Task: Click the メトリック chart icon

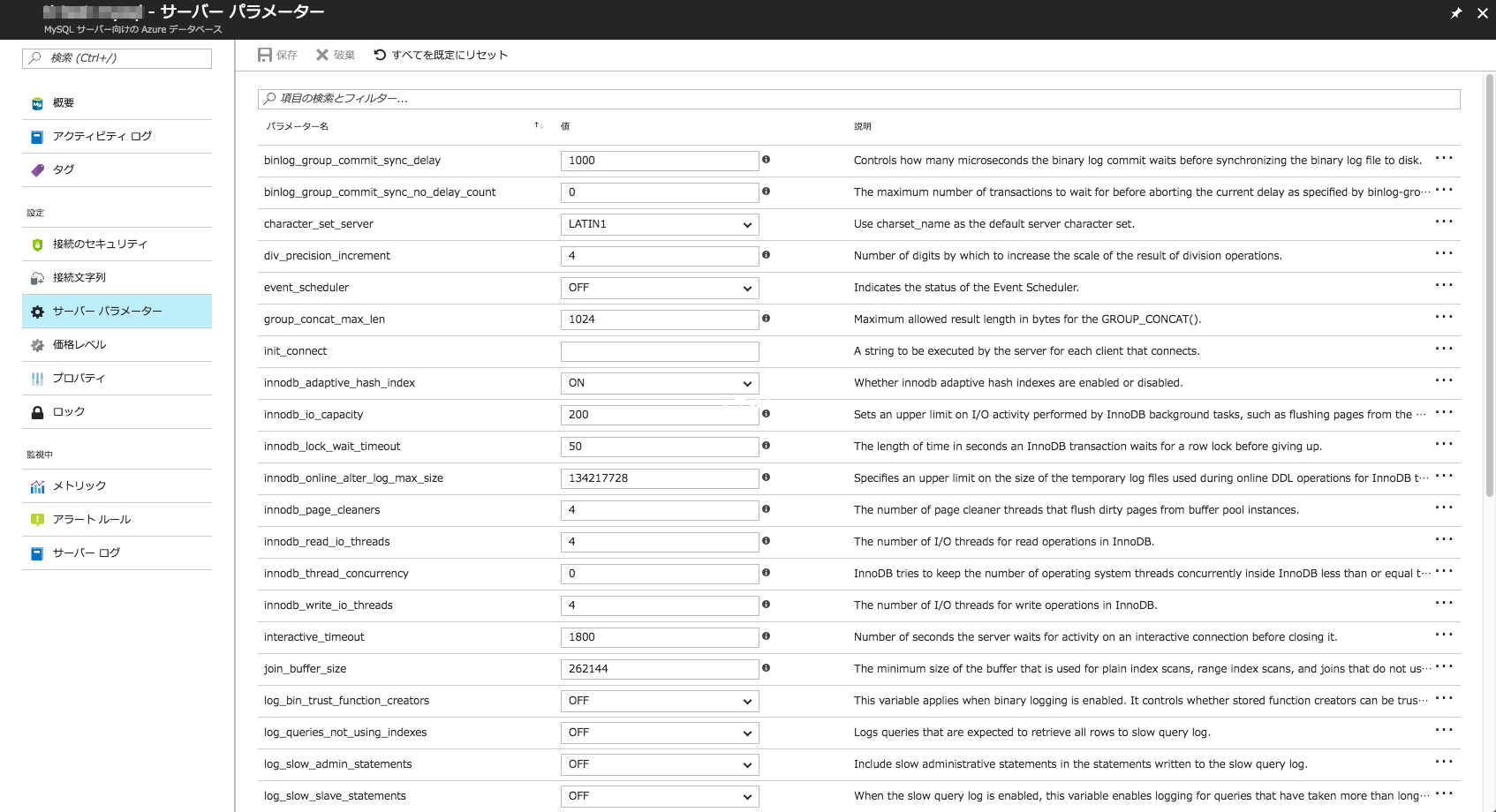Action: pos(37,486)
